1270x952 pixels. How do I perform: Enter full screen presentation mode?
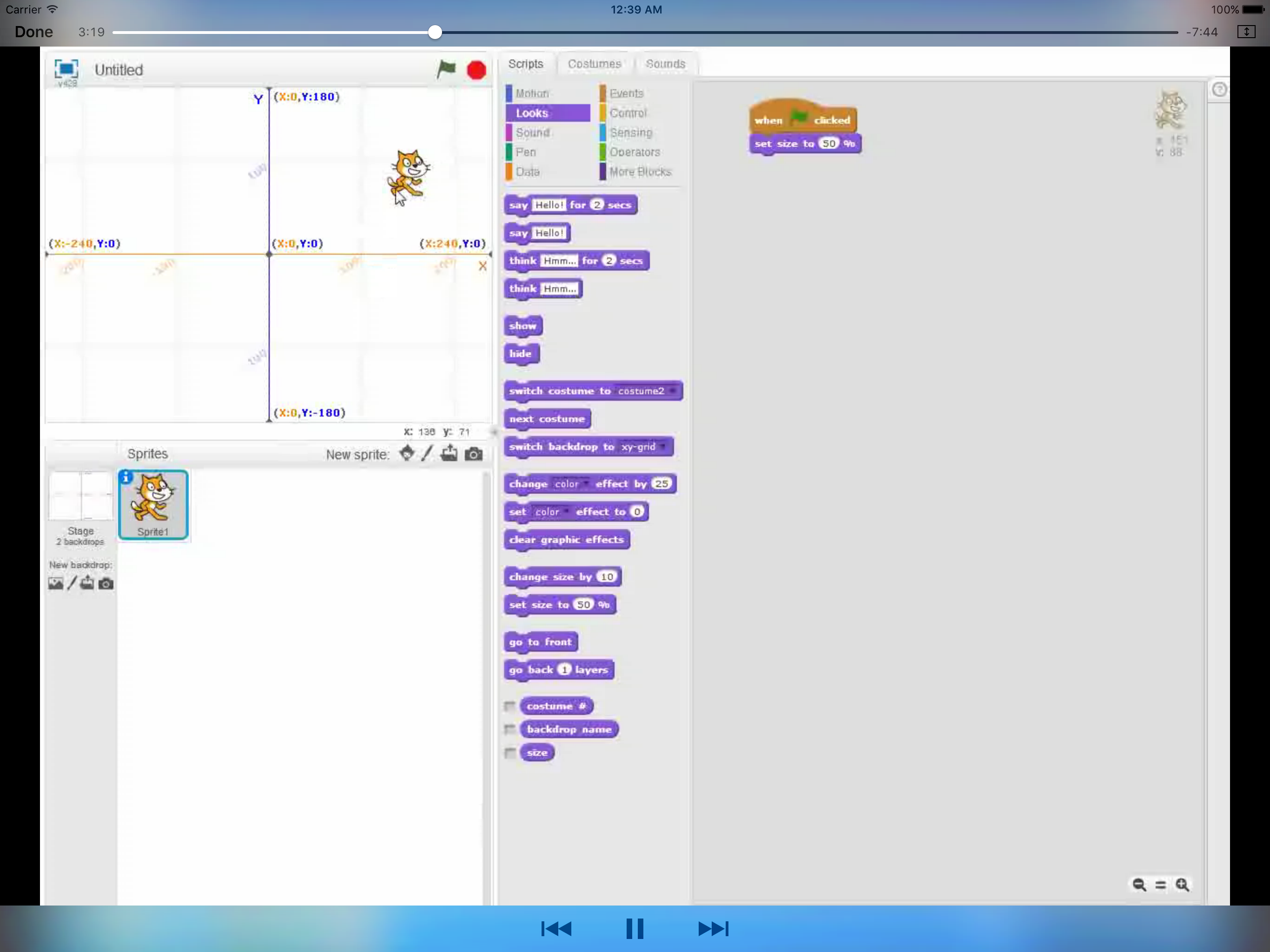point(66,69)
